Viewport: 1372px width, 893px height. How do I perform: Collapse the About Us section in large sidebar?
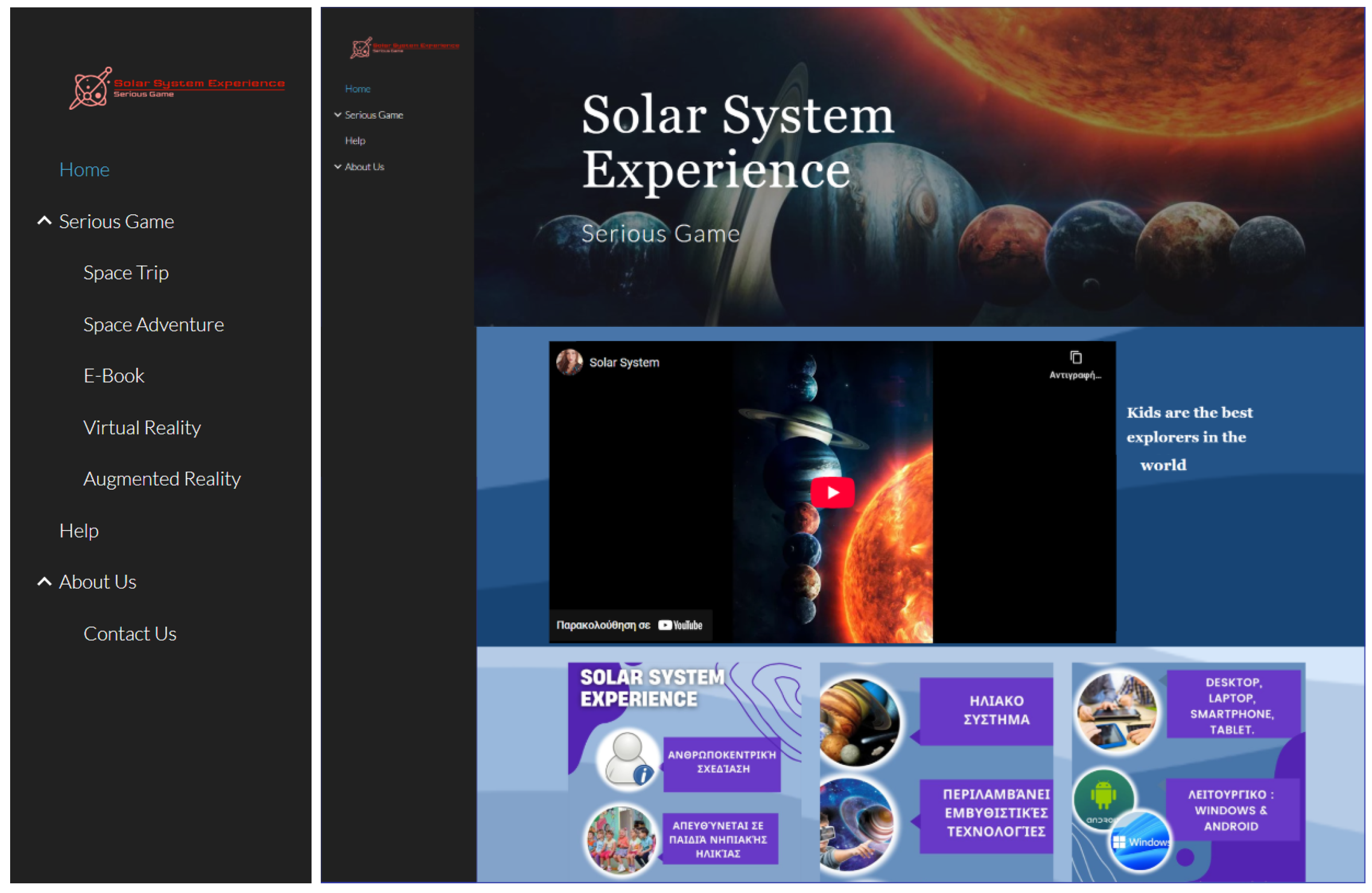click(44, 582)
